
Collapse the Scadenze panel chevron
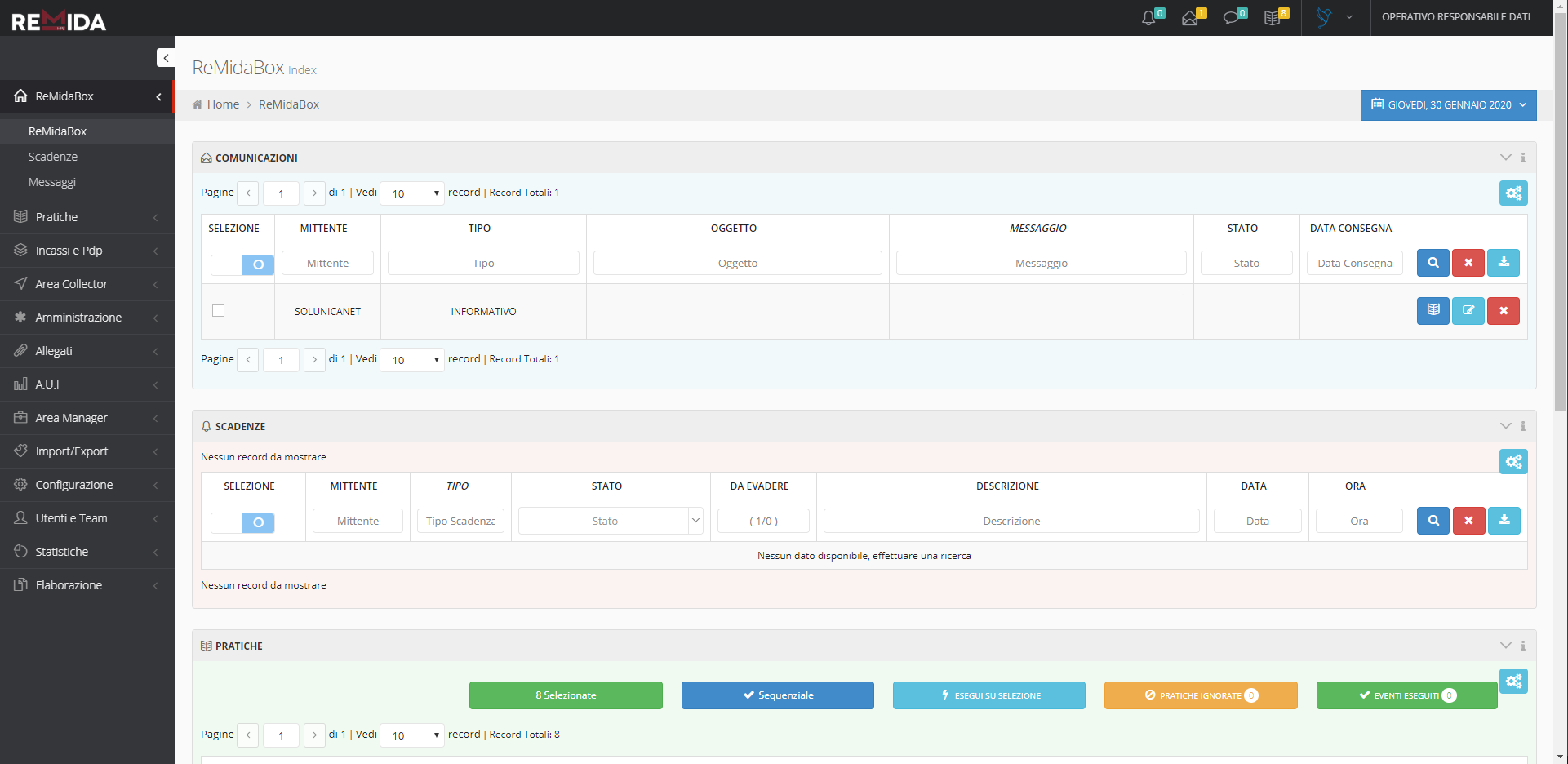1506,426
